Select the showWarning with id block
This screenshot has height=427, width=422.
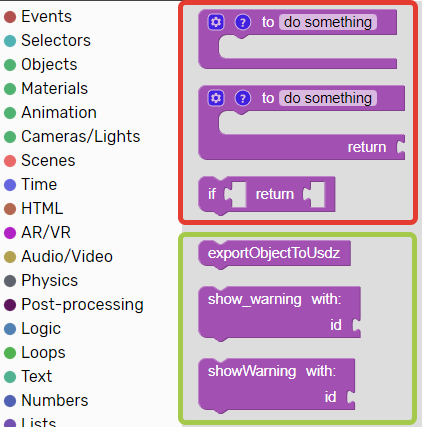277,385
